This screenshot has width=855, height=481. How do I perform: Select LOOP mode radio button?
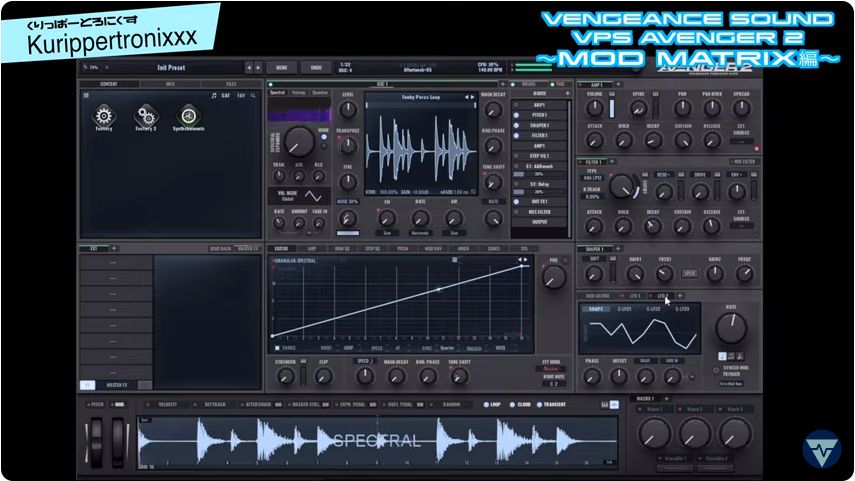486,405
